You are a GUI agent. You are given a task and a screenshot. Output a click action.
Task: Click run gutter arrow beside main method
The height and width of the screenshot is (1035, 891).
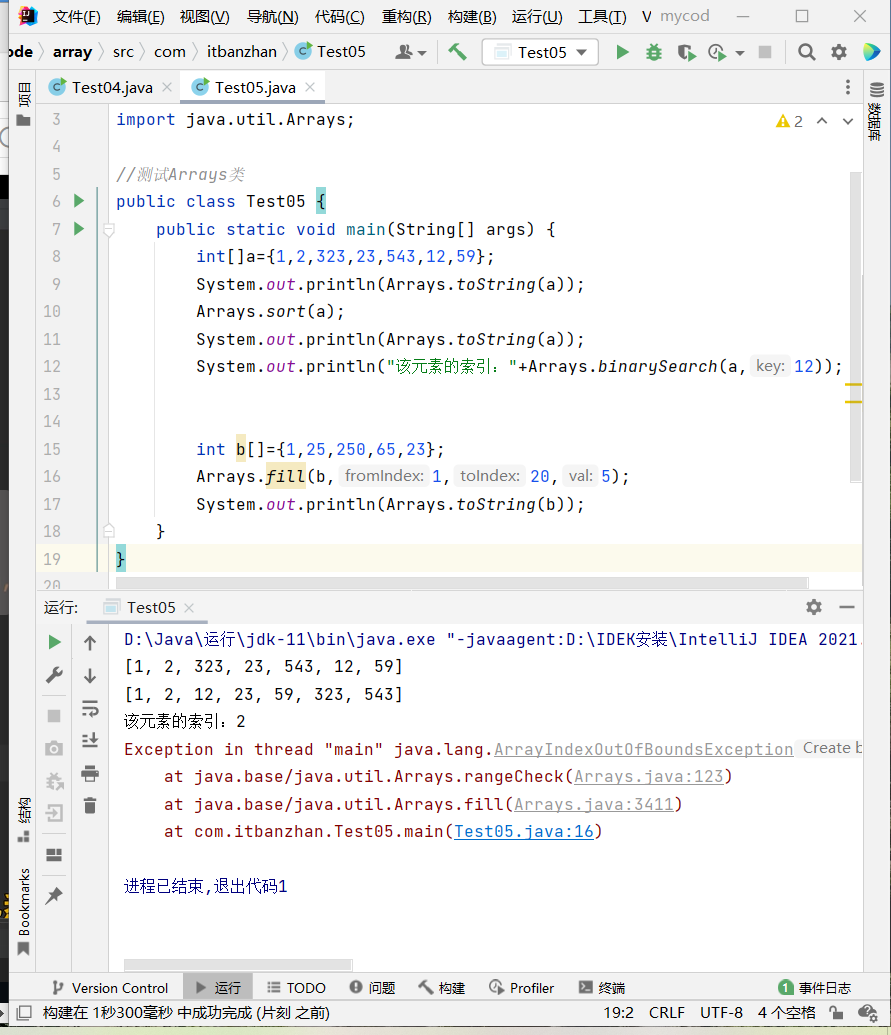coord(79,228)
